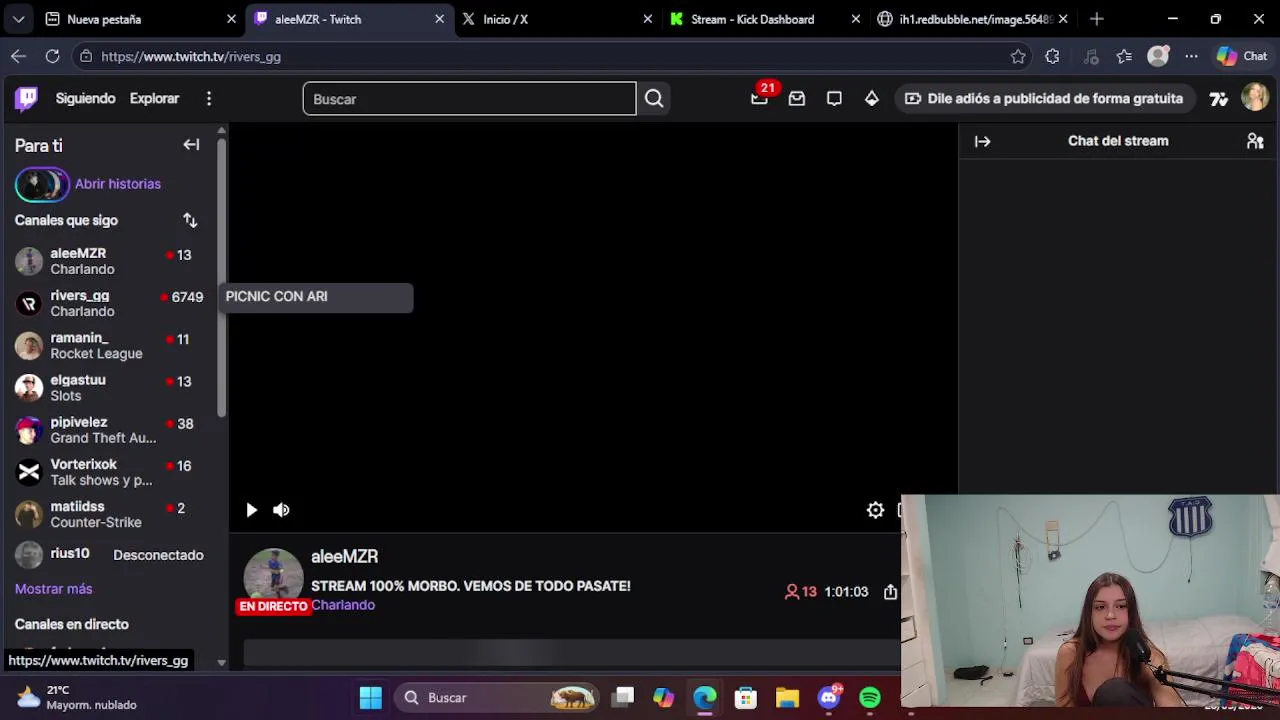The height and width of the screenshot is (720, 1280).
Task: Click Mostrar más under followed channels
Action: [53, 589]
